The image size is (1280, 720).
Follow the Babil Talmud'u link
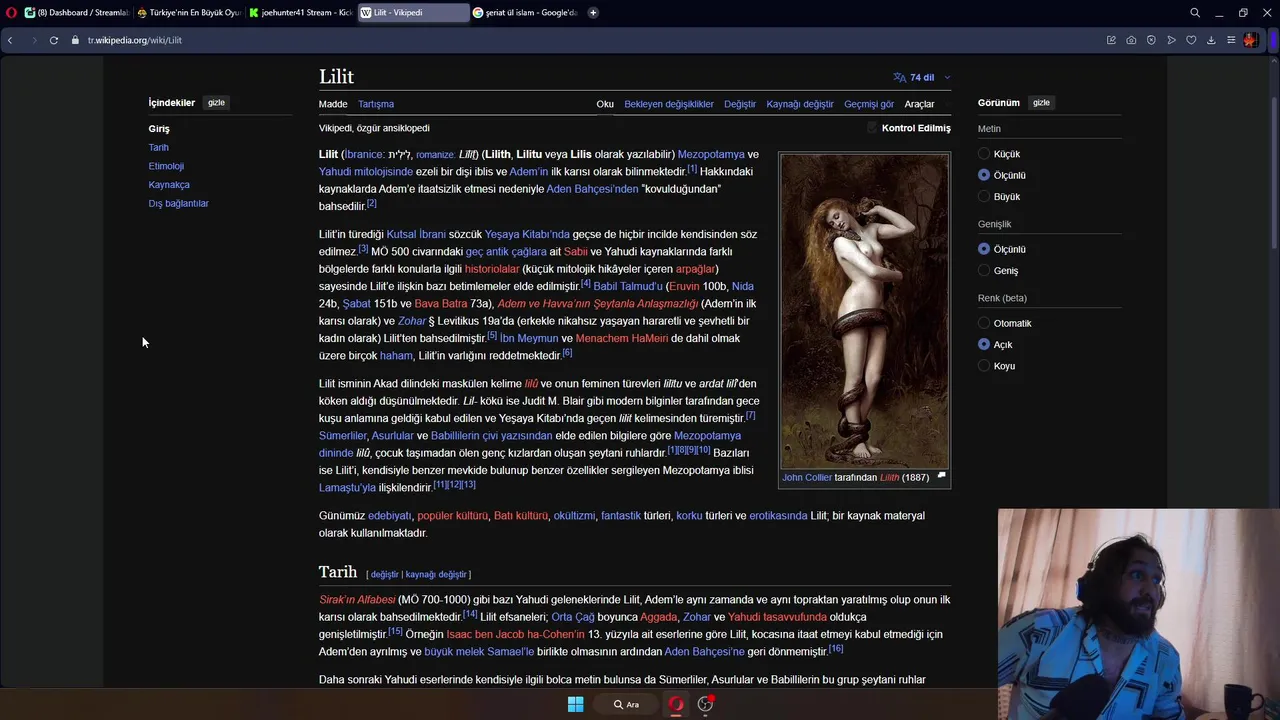pyautogui.click(x=628, y=286)
